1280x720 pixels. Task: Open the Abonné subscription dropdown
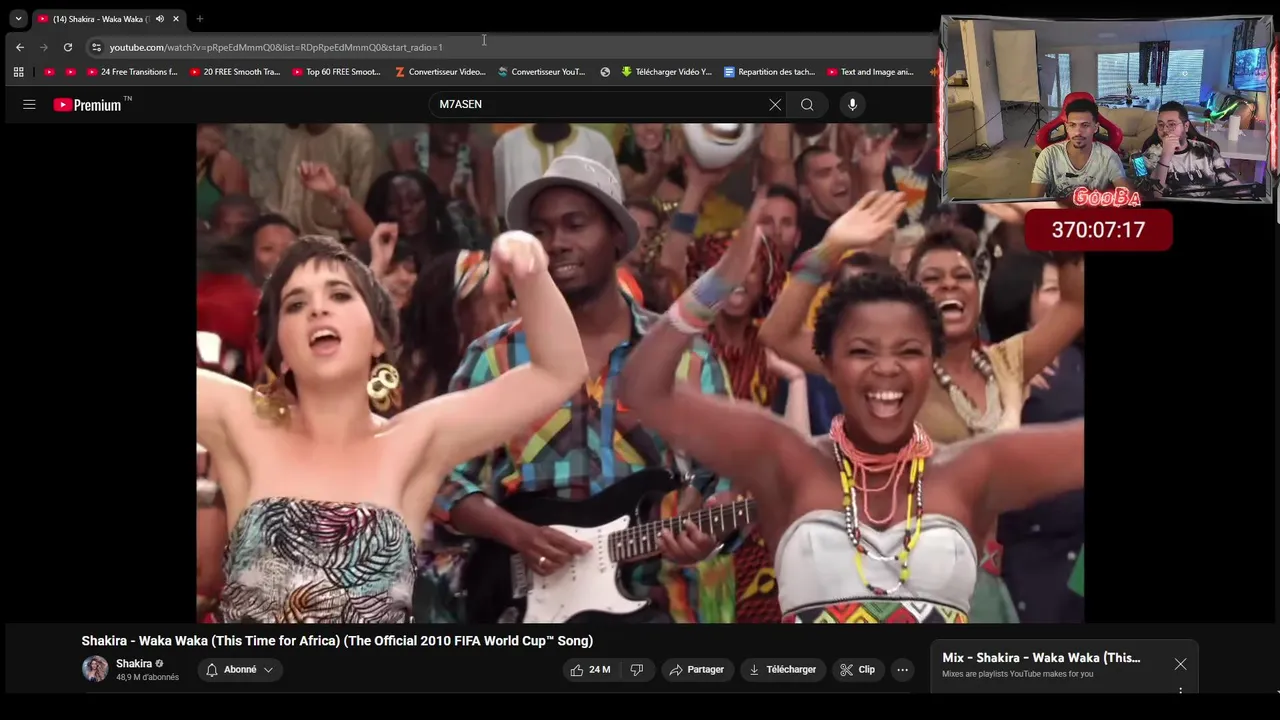[x=240, y=670]
